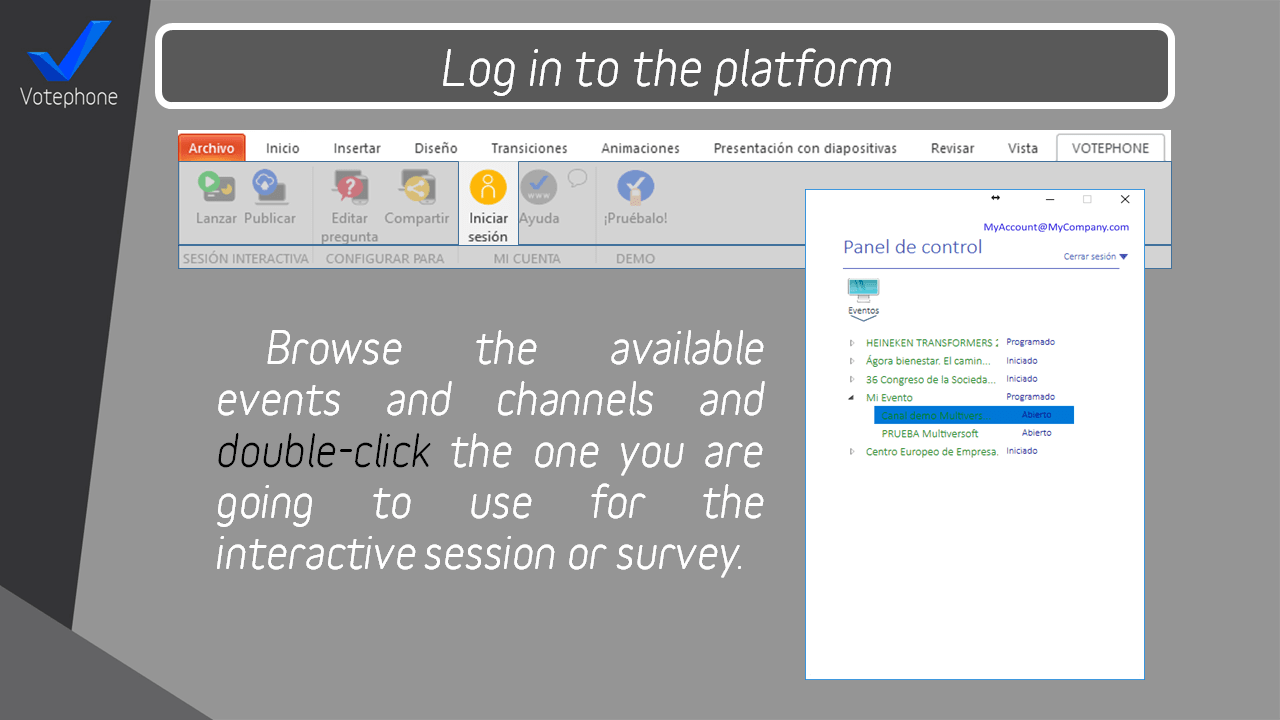Click the Eventos monitor icon

pyautogui.click(x=863, y=292)
